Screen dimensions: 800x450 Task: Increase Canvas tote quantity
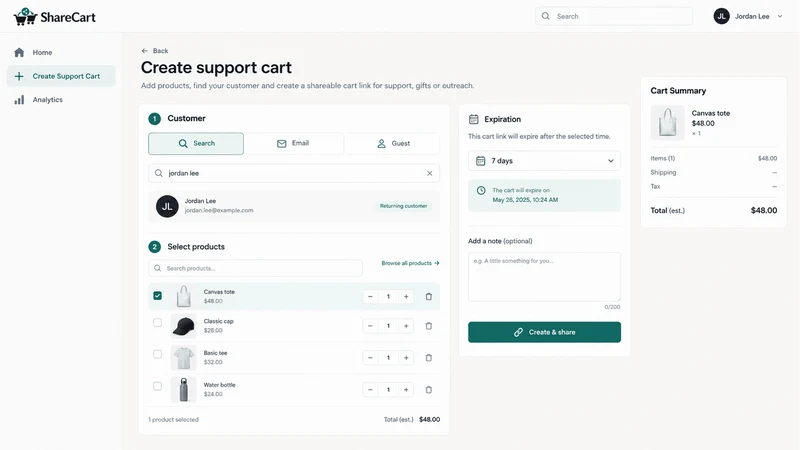(406, 296)
